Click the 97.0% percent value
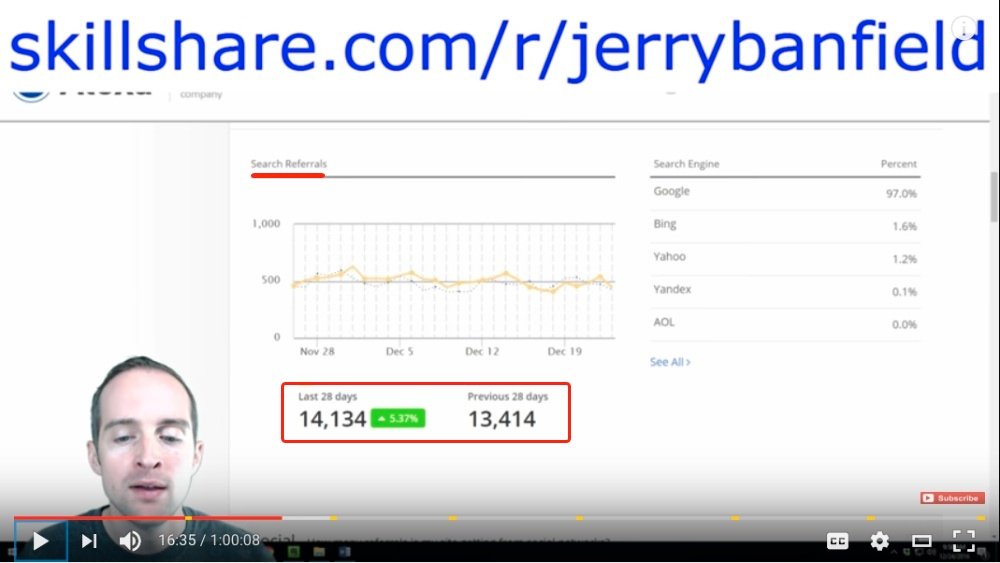 coord(901,193)
